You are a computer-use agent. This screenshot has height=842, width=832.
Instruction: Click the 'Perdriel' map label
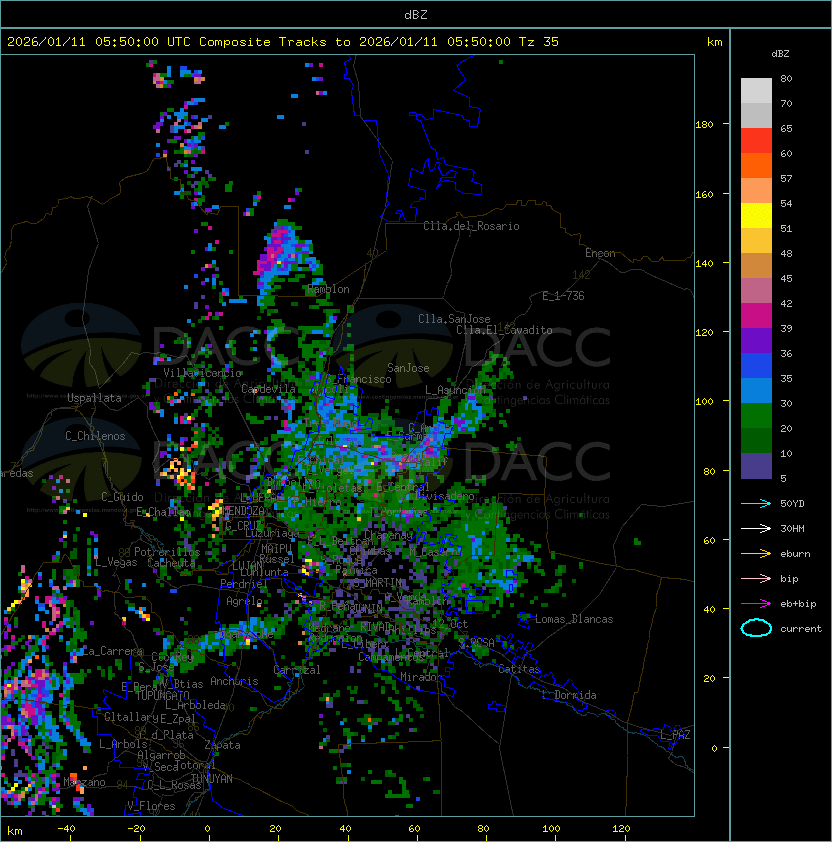[x=243, y=583]
